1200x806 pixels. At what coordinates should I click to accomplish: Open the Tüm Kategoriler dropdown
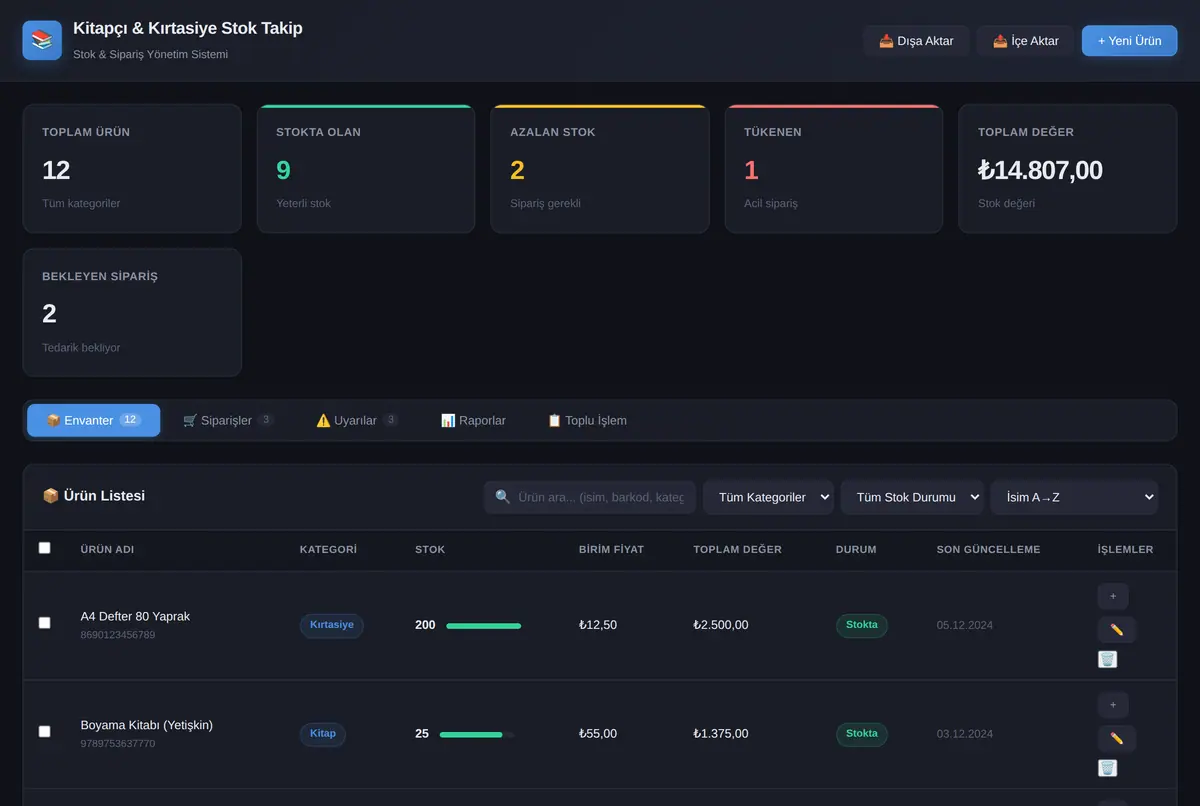768,497
